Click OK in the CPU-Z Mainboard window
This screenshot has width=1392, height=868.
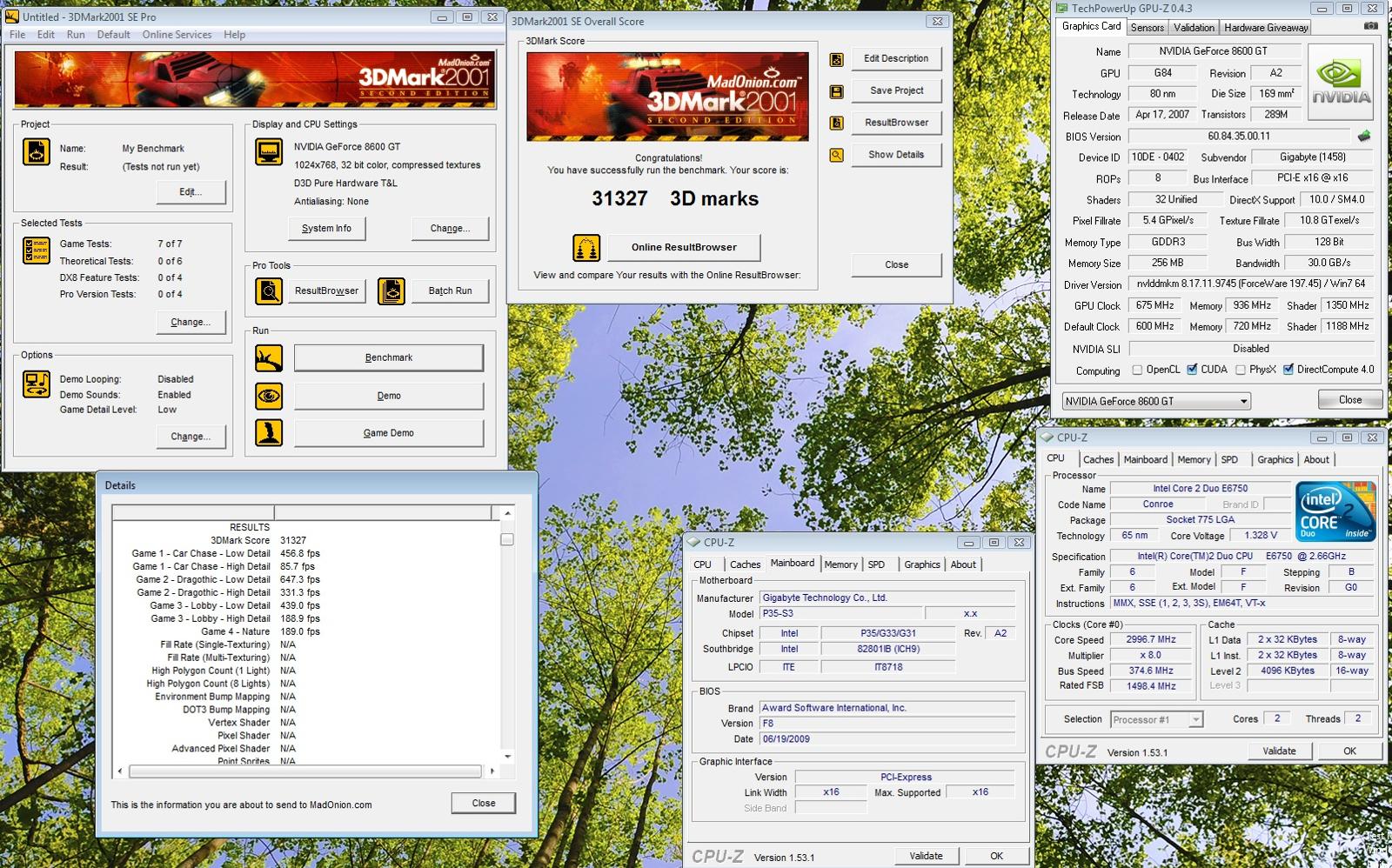click(x=997, y=856)
